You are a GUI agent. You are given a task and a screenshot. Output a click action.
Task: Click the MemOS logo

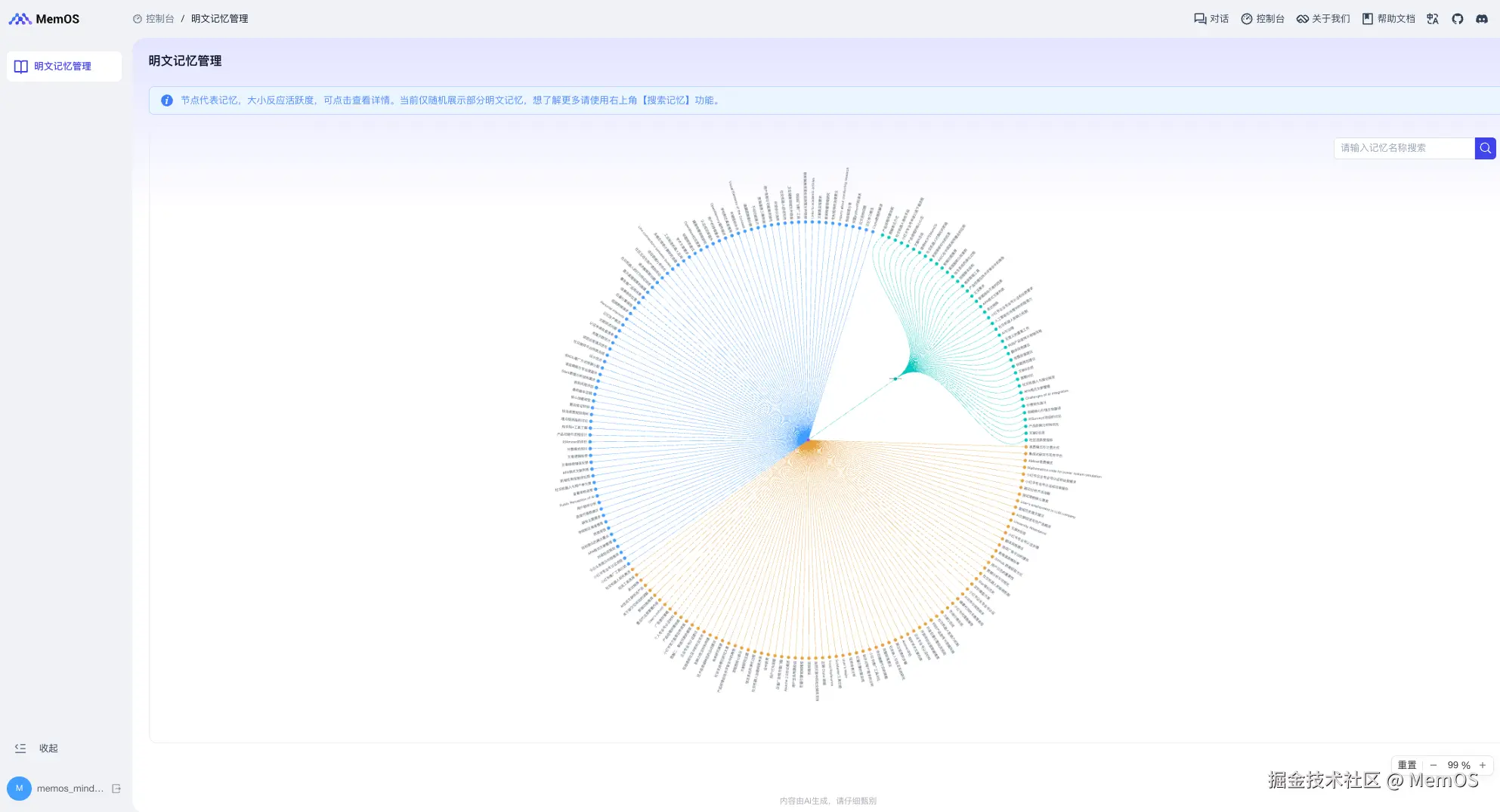click(x=44, y=19)
